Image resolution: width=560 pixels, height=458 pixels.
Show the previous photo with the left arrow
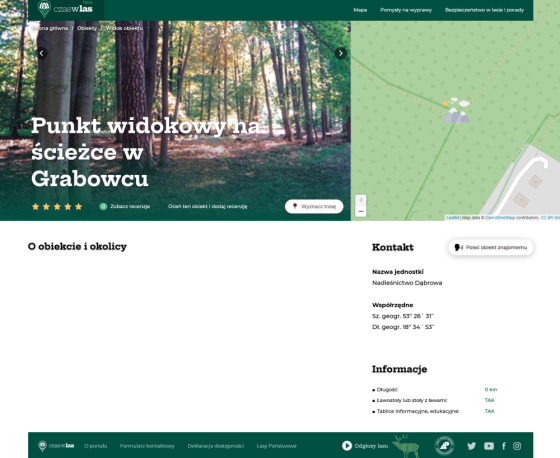pyautogui.click(x=42, y=53)
